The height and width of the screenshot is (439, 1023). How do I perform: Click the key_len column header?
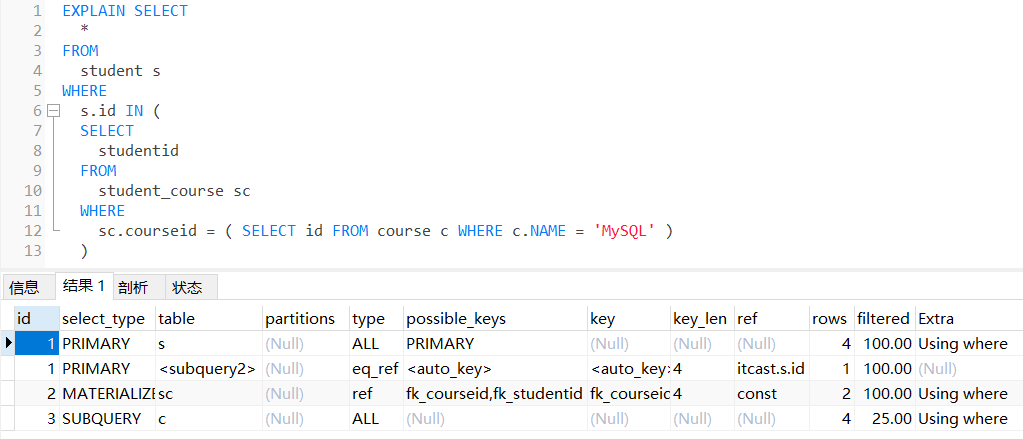[702, 319]
